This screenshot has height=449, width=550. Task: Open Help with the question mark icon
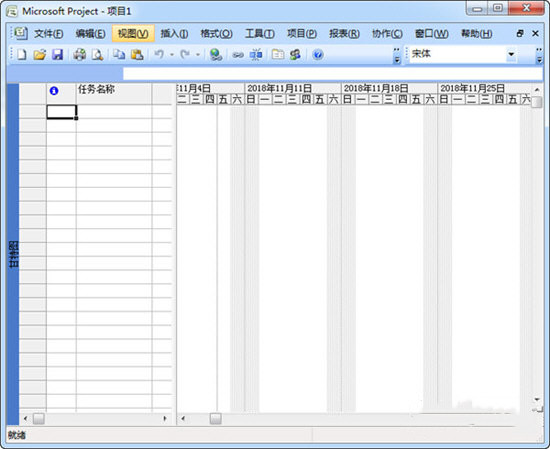(318, 55)
